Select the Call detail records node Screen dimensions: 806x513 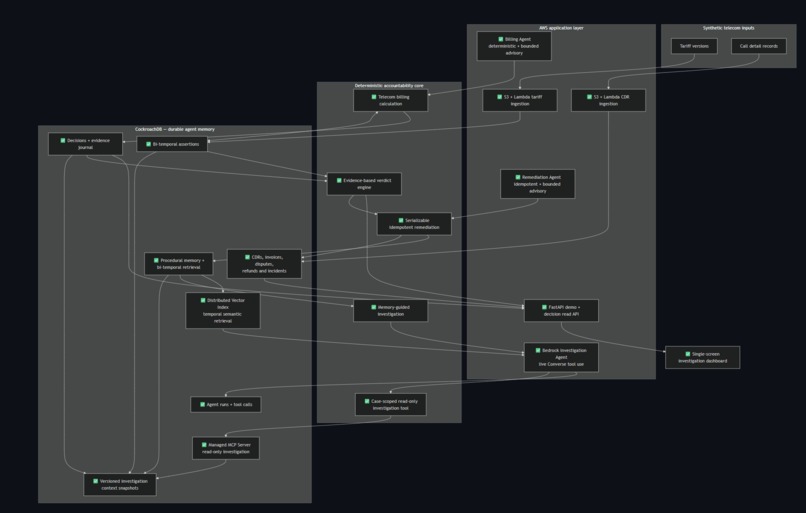pos(759,46)
